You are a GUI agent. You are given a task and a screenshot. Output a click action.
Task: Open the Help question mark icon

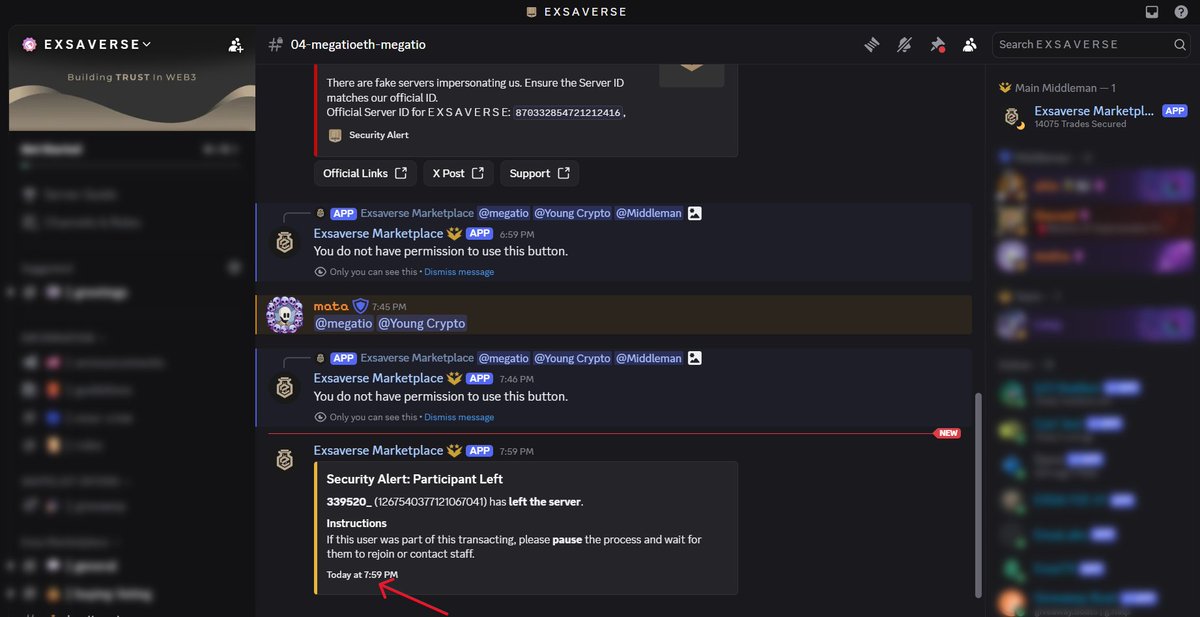1181,12
